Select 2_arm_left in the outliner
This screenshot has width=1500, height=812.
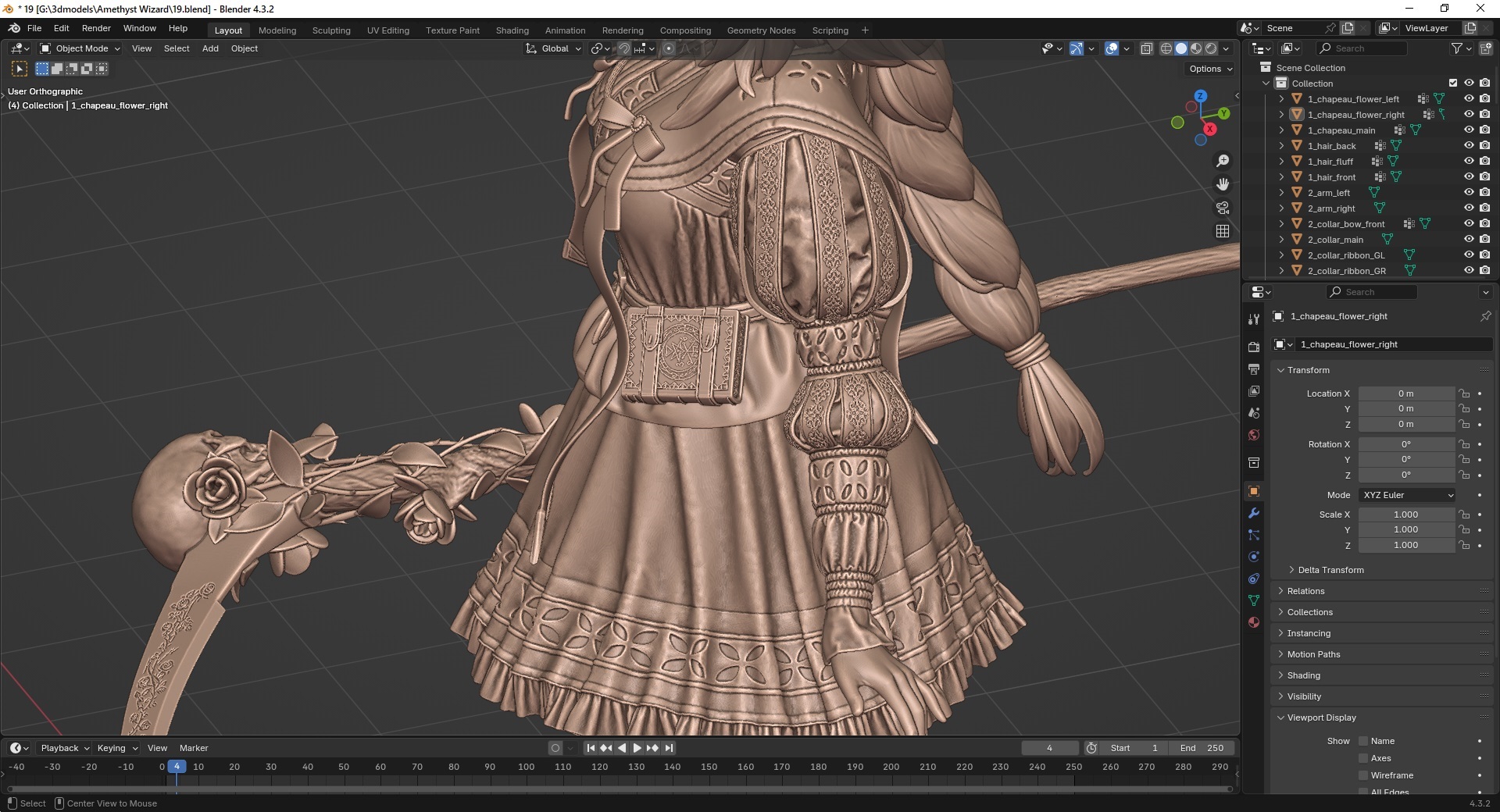(1329, 193)
